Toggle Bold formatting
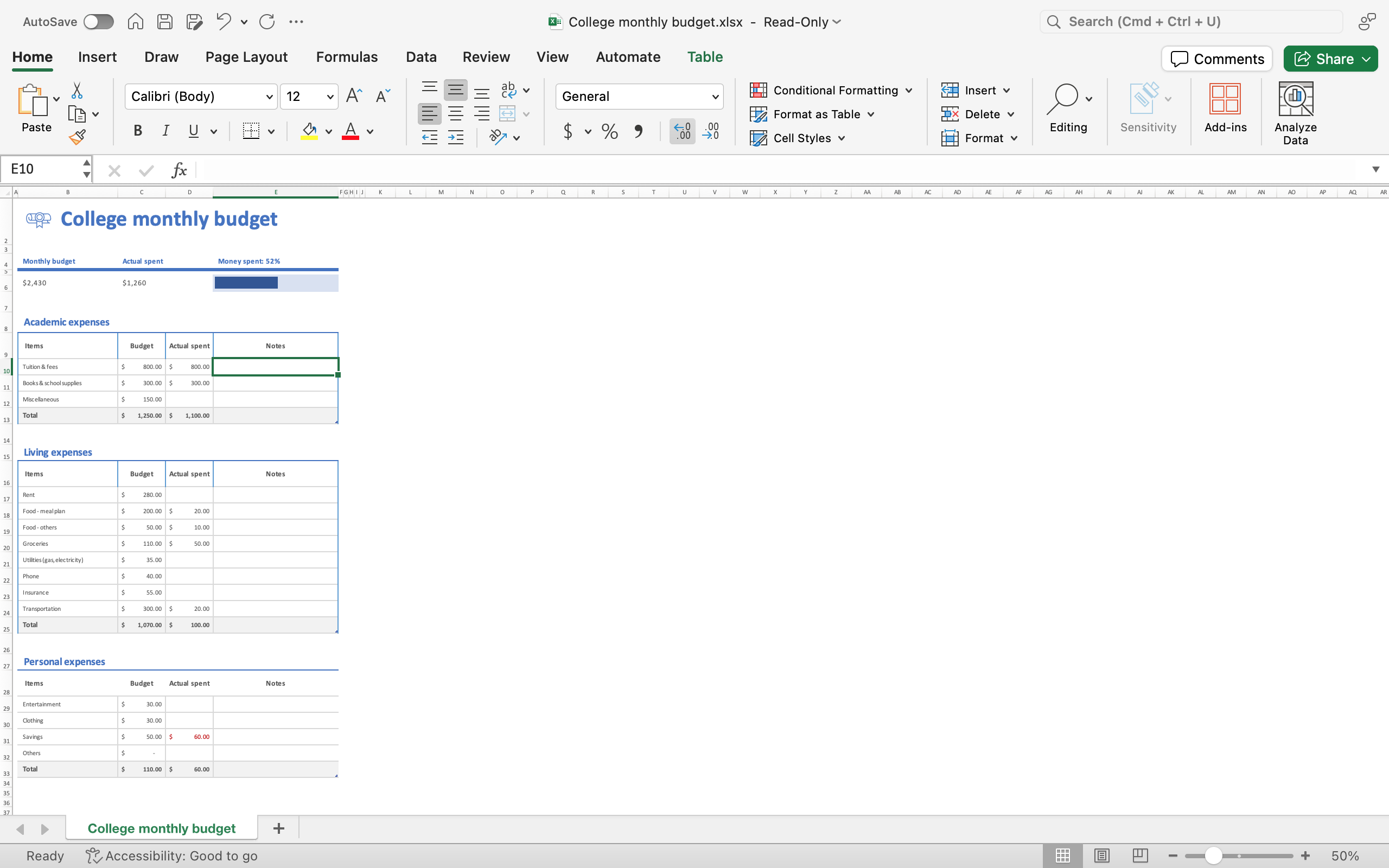This screenshot has height=868, width=1389. click(138, 131)
